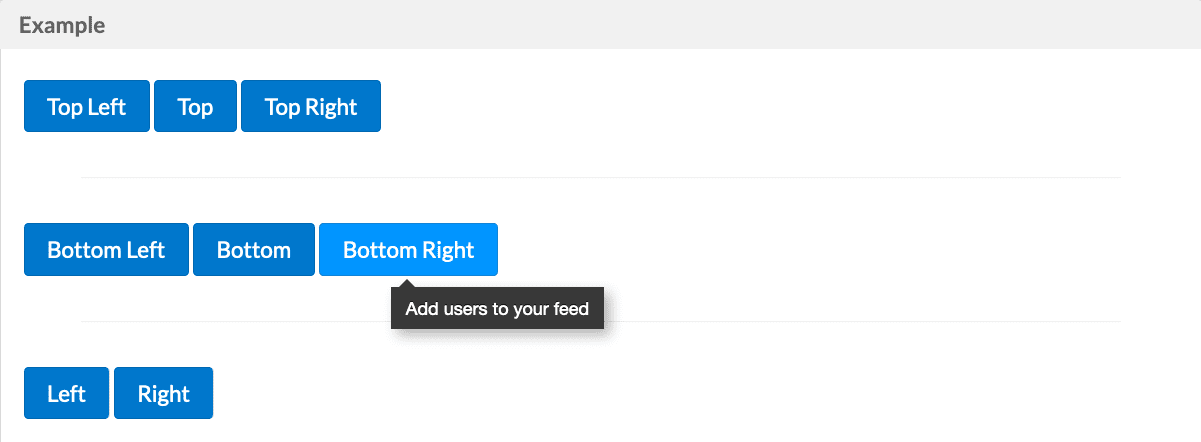Select the Top button

tap(195, 106)
